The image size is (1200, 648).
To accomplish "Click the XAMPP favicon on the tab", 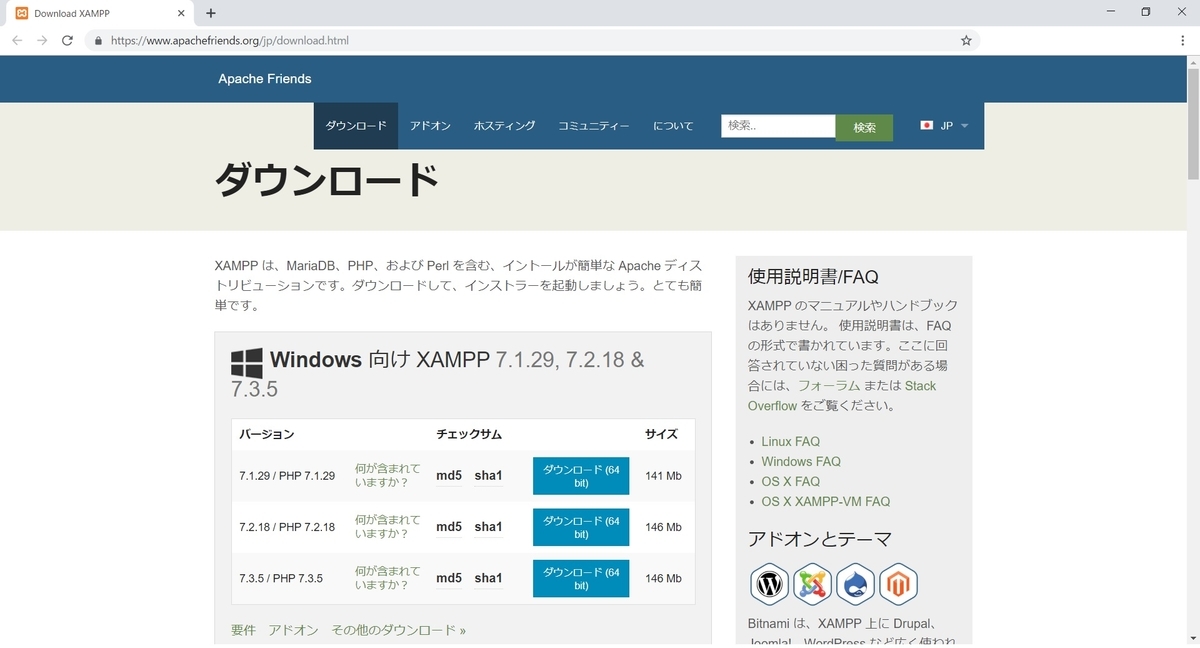I will tap(21, 13).
